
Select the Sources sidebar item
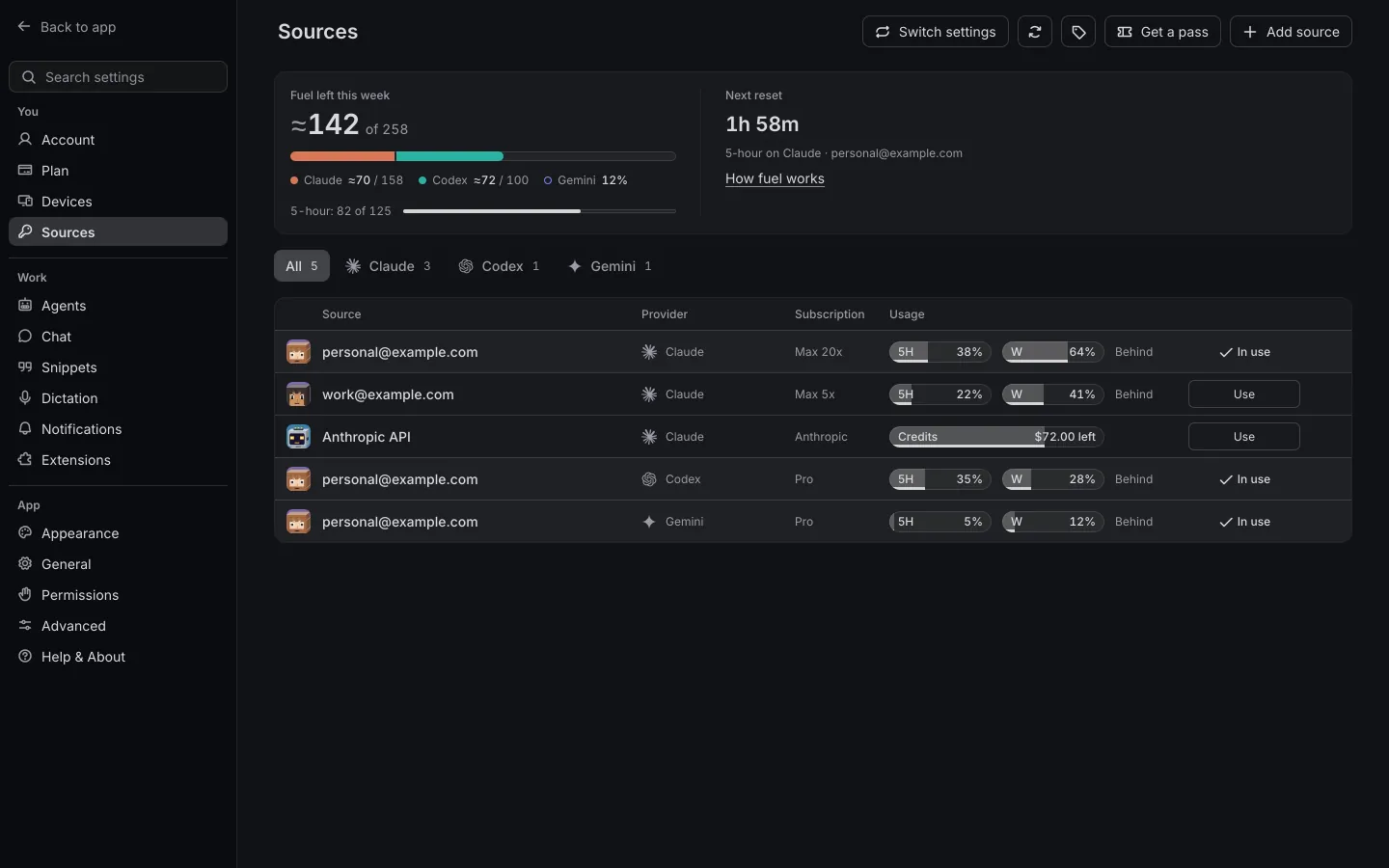click(x=118, y=232)
